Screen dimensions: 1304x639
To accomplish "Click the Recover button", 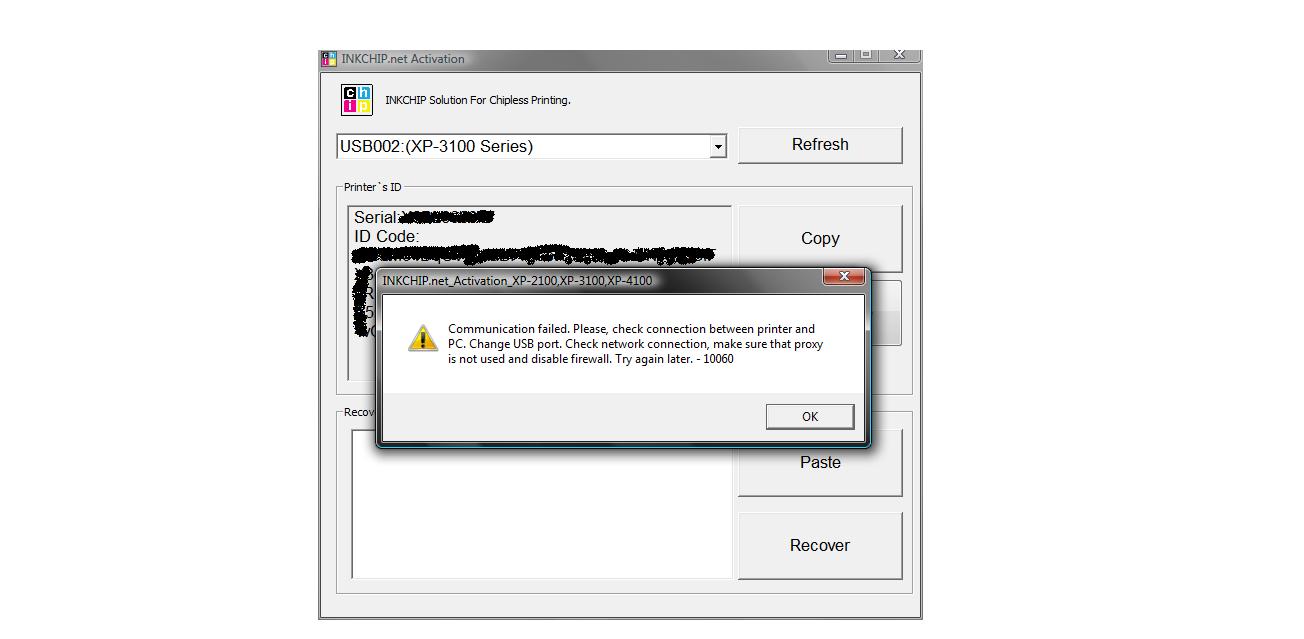I will 820,546.
